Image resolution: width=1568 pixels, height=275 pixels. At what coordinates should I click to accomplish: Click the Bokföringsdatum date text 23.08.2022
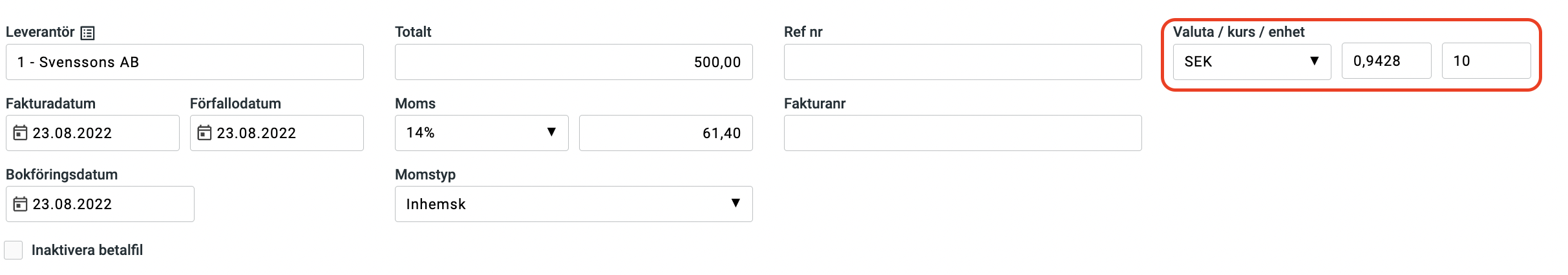click(72, 204)
